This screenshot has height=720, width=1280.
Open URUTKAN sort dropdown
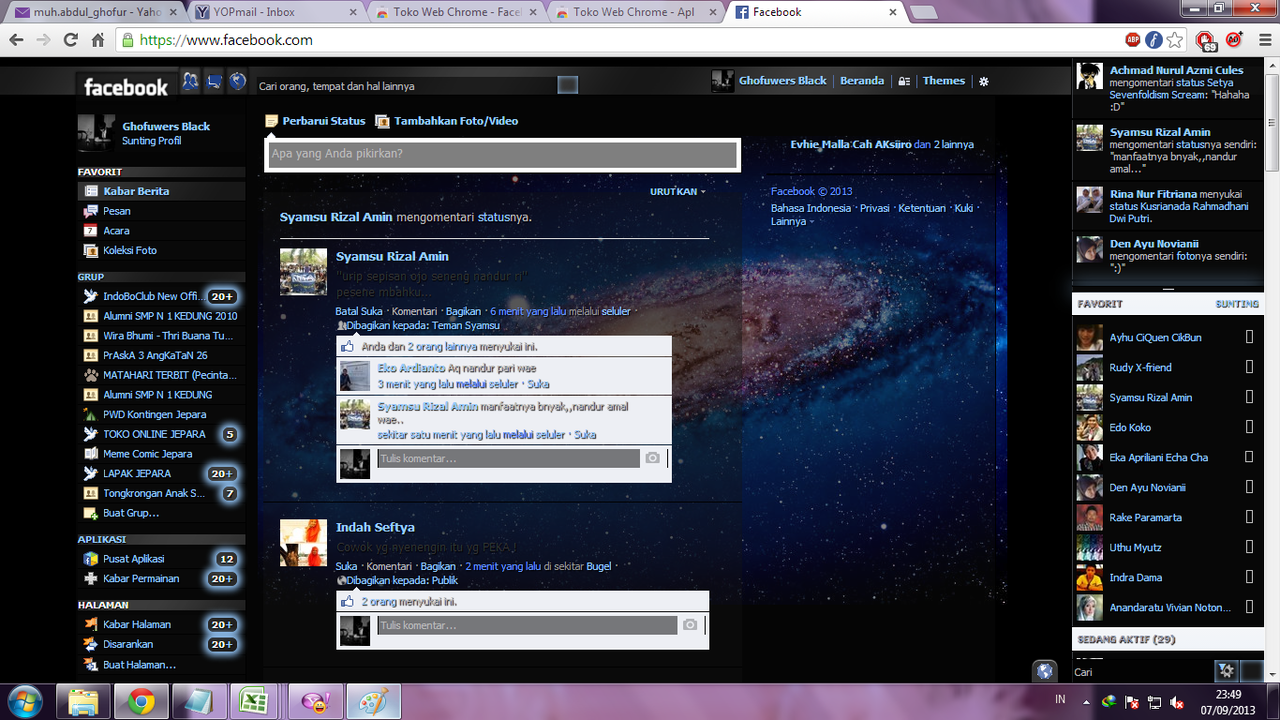click(x=677, y=191)
